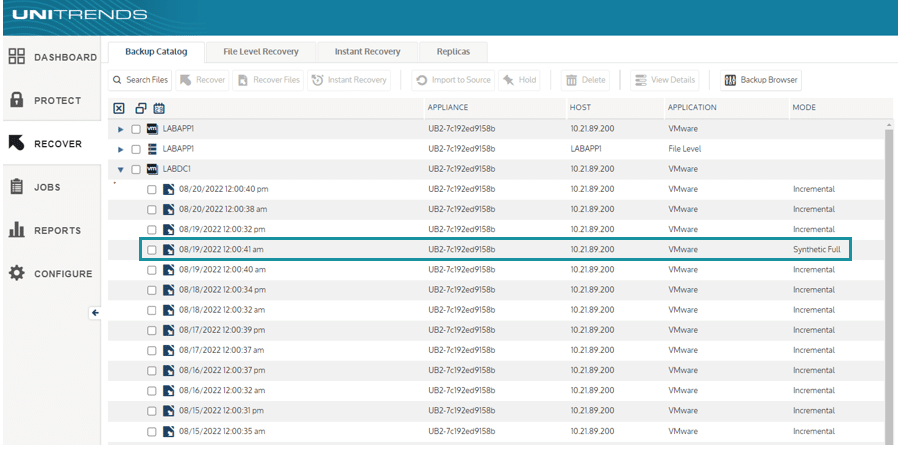Viewport: 902px width, 450px height.
Task: Expand the File Level LABAPP1 row
Action: click(121, 150)
